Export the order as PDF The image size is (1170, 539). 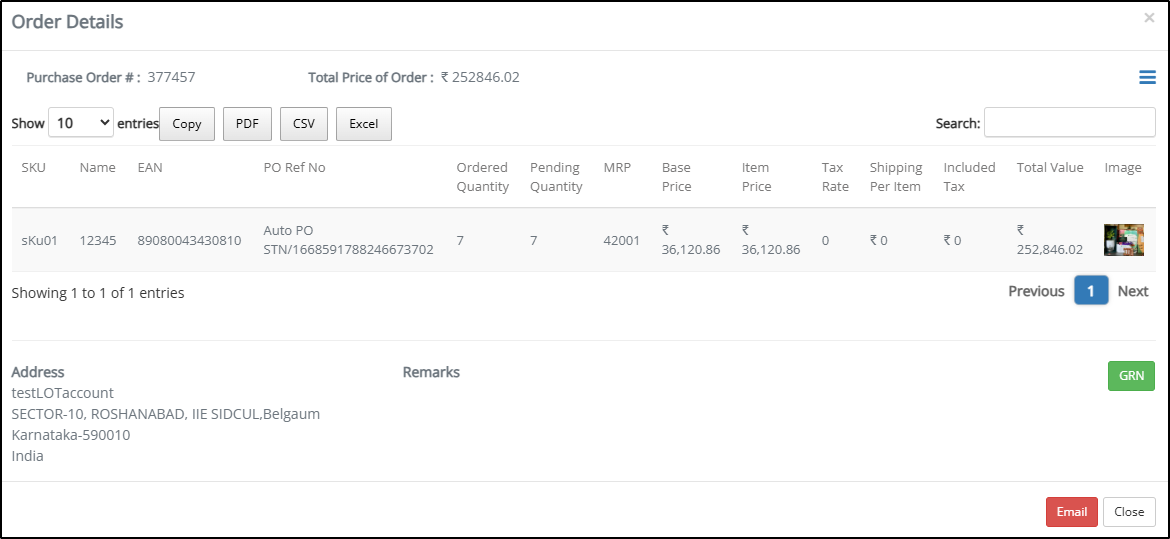(247, 124)
